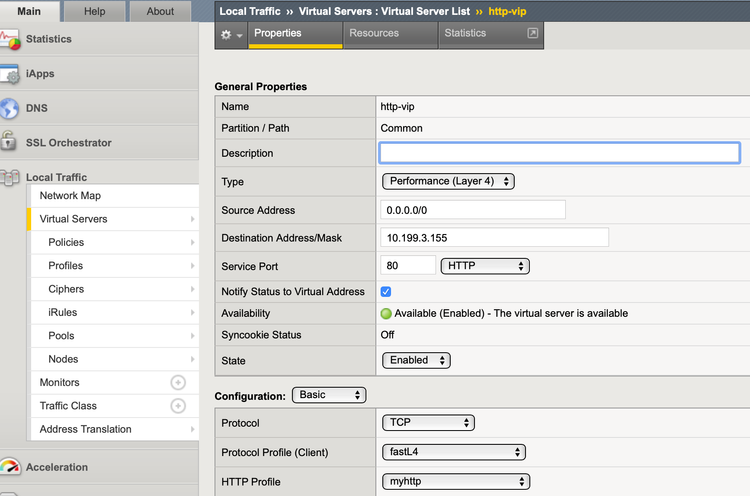Switch to the Resources tab
This screenshot has width=750, height=496.
[x=374, y=33]
